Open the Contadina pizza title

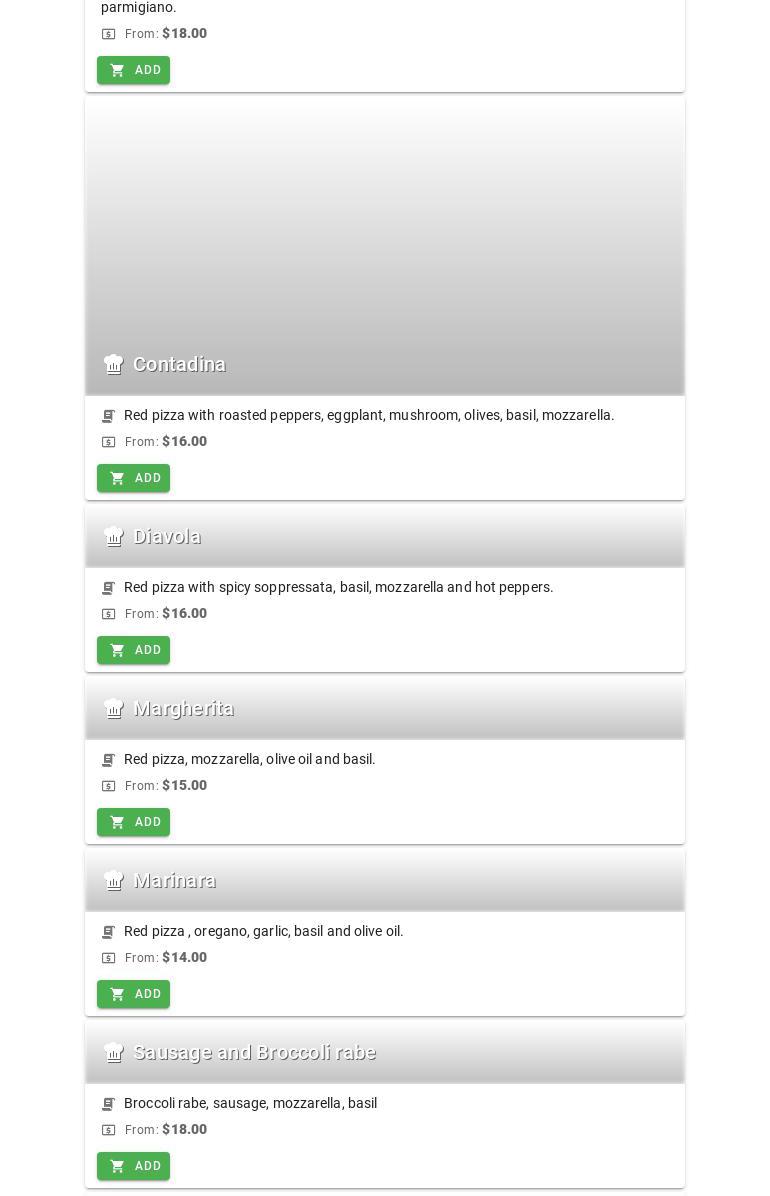coord(179,364)
